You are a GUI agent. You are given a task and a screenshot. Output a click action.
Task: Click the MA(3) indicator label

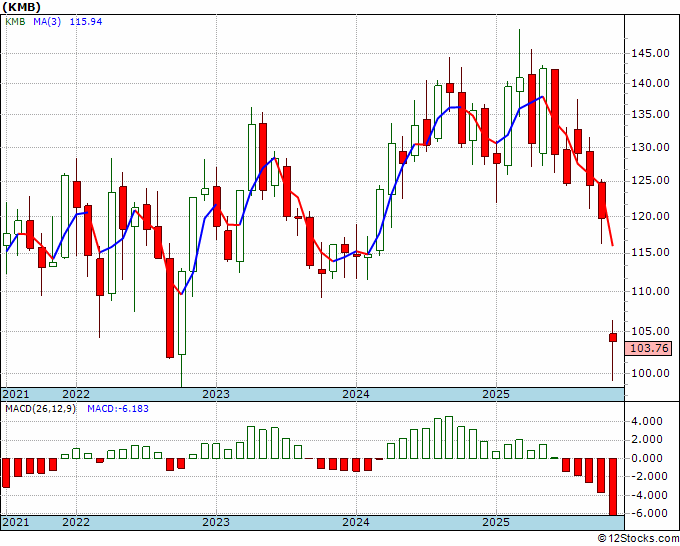[47, 22]
